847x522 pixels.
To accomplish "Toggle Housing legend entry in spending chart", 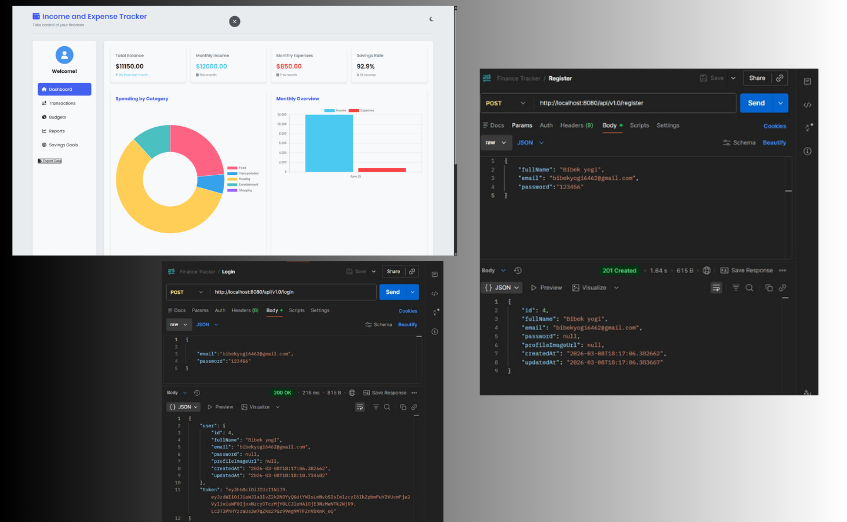I will coord(239,179).
